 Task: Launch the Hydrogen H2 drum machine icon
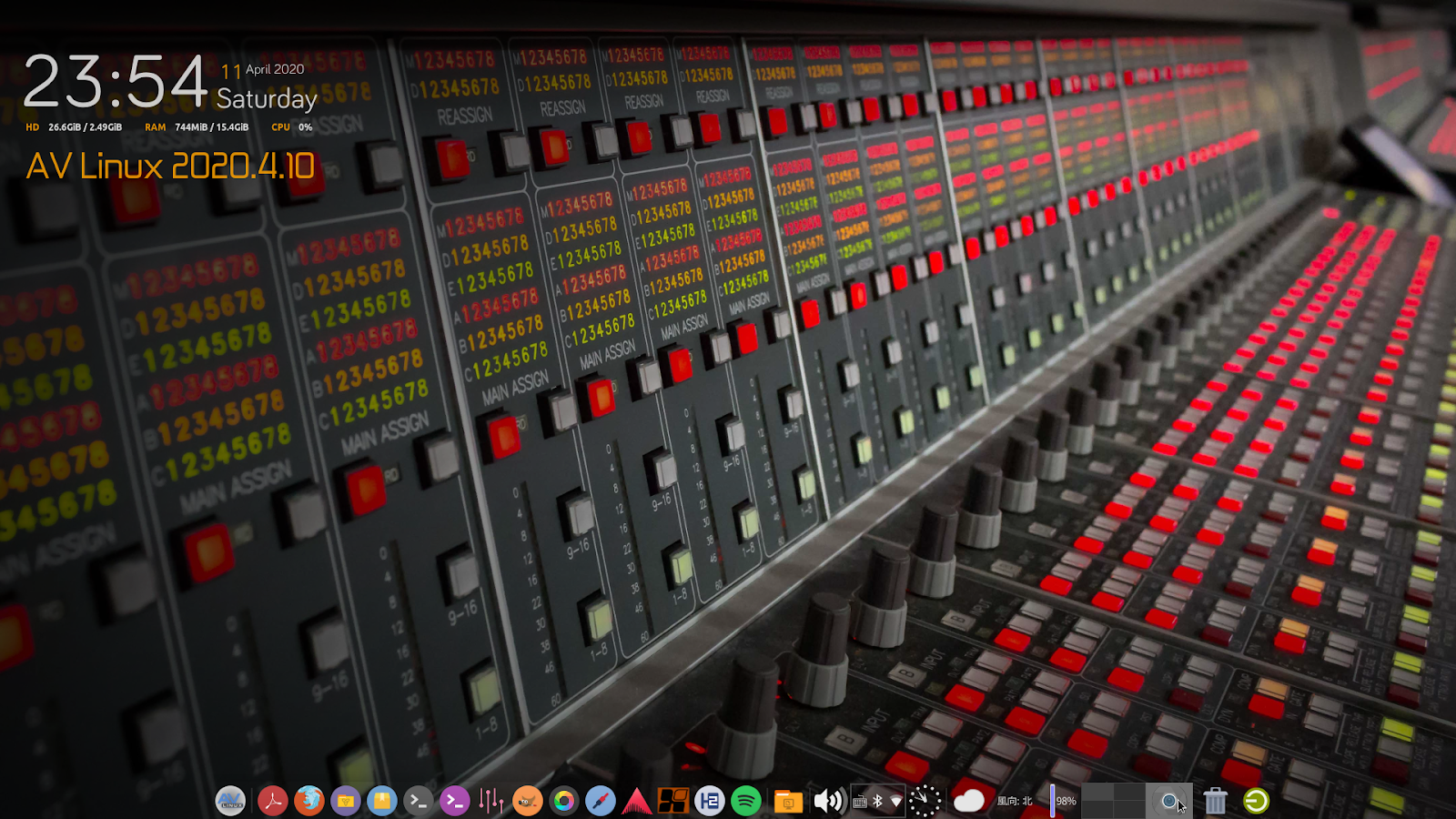710,801
